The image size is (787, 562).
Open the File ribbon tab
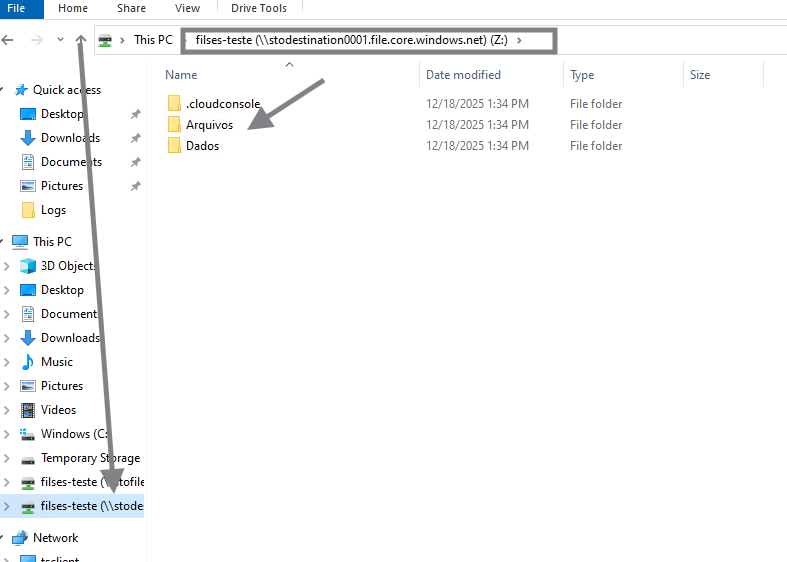[17, 8]
